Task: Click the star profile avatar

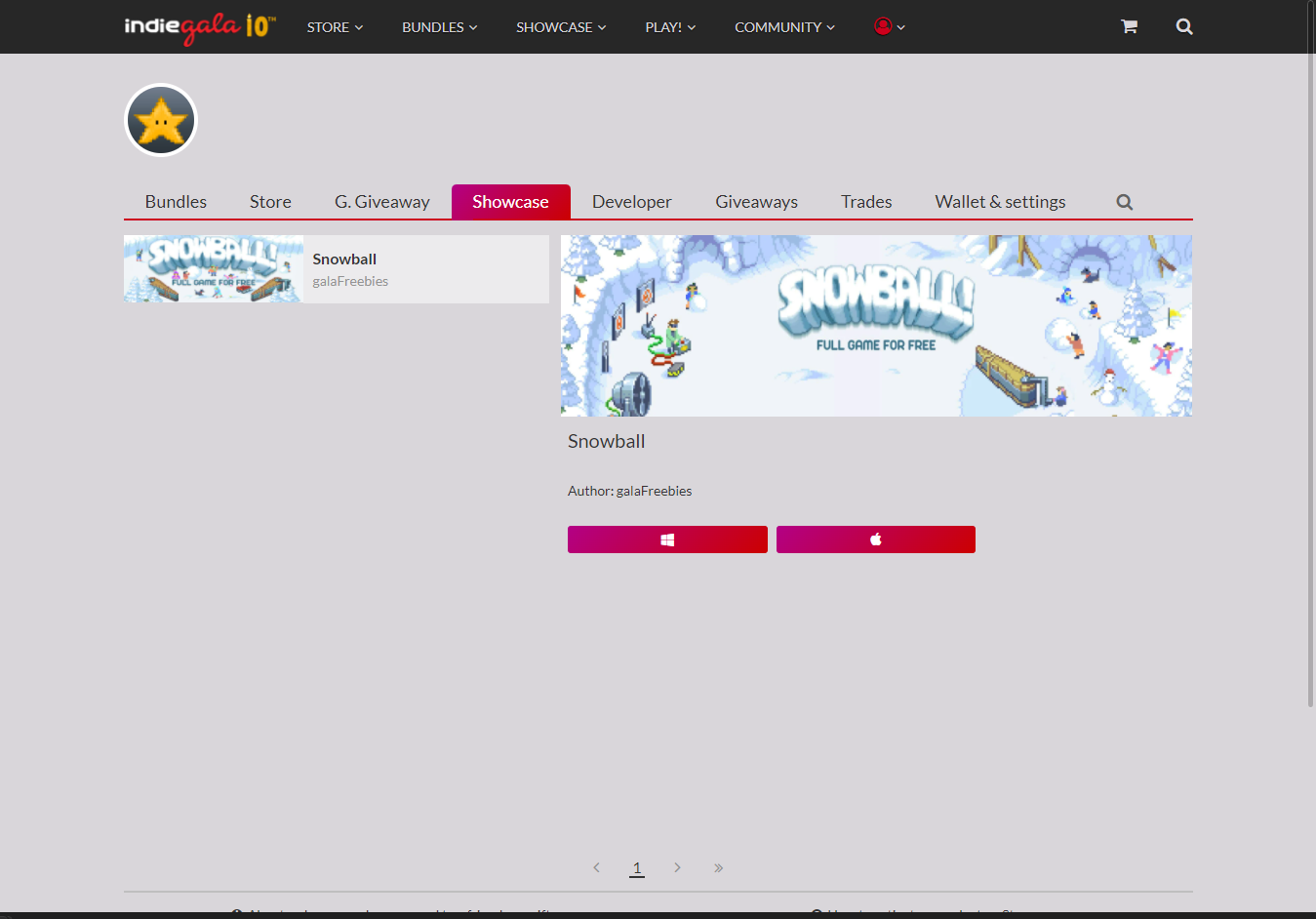Action: pyautogui.click(x=161, y=120)
